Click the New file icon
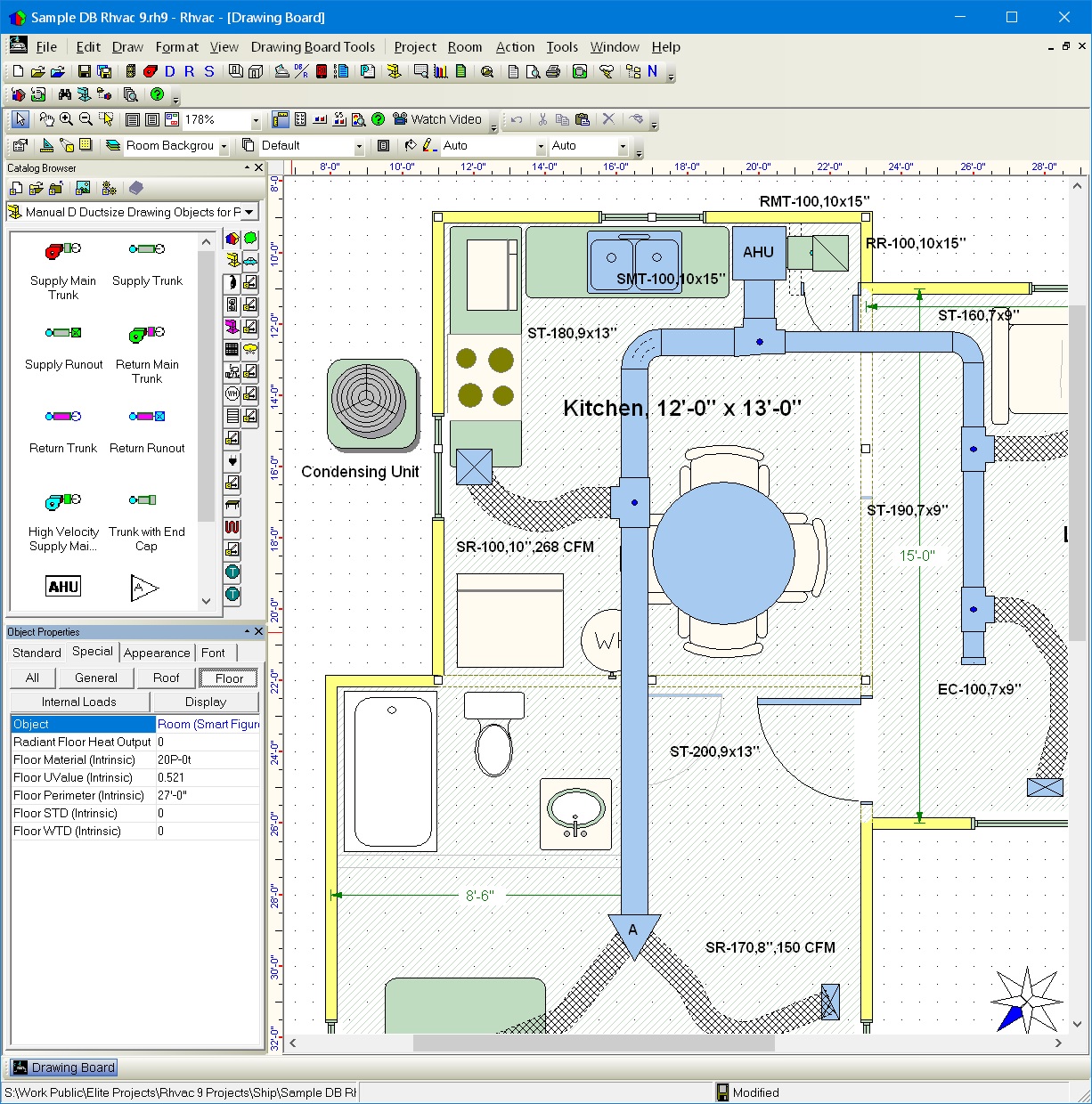The height and width of the screenshot is (1104, 1092). click(18, 72)
